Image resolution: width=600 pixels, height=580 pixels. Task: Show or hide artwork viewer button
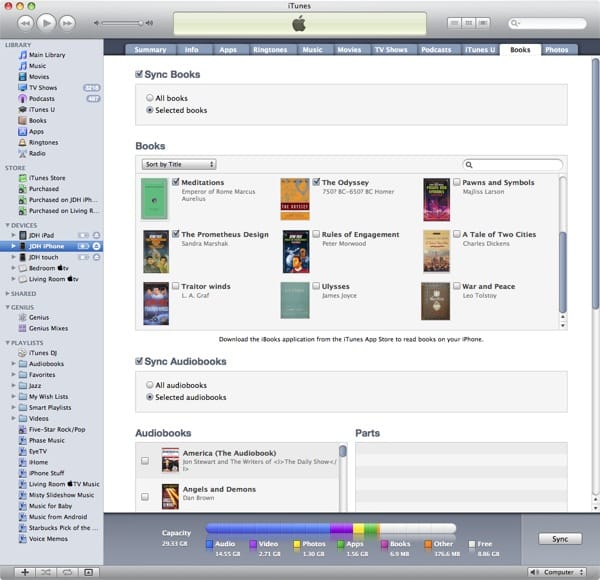88,572
